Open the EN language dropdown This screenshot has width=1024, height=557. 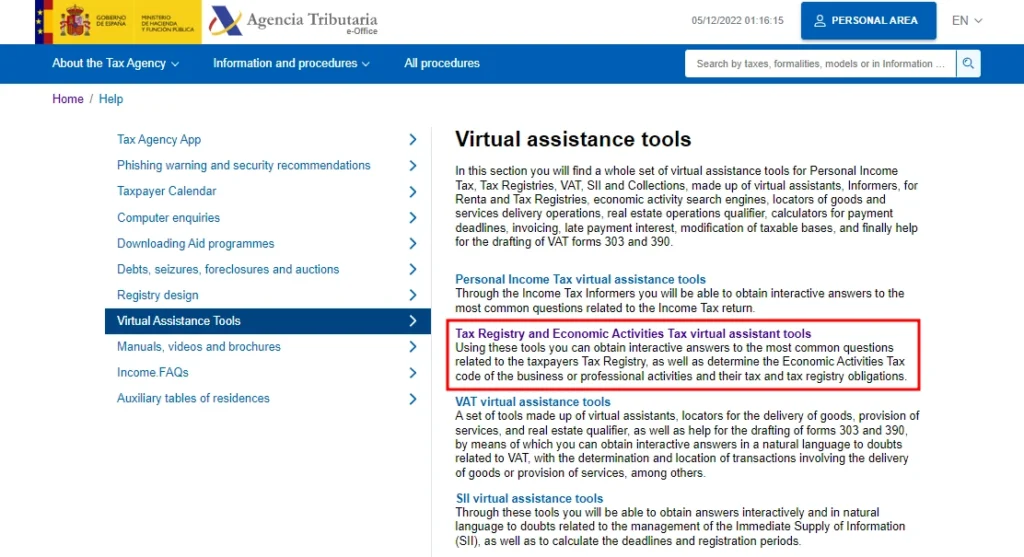[966, 21]
